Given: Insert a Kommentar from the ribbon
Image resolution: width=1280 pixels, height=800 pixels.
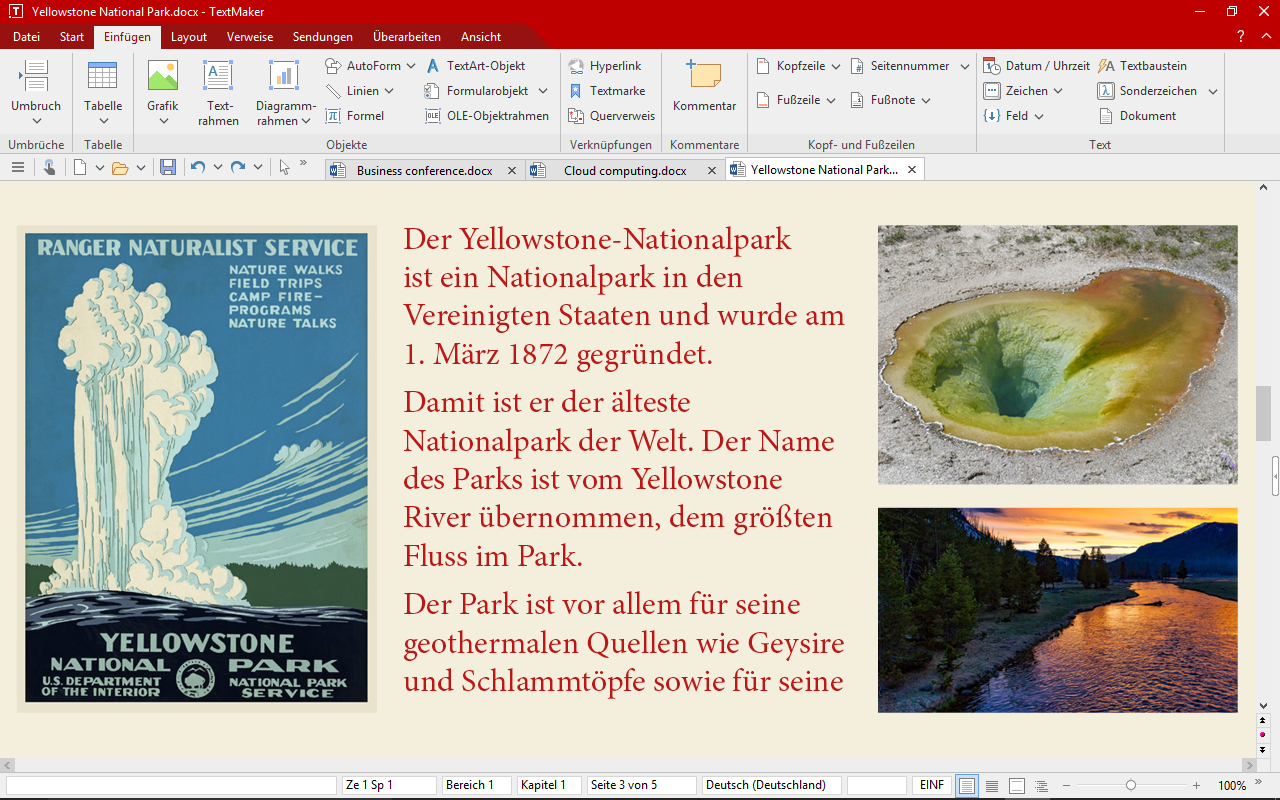Looking at the screenshot, I should coord(704,86).
